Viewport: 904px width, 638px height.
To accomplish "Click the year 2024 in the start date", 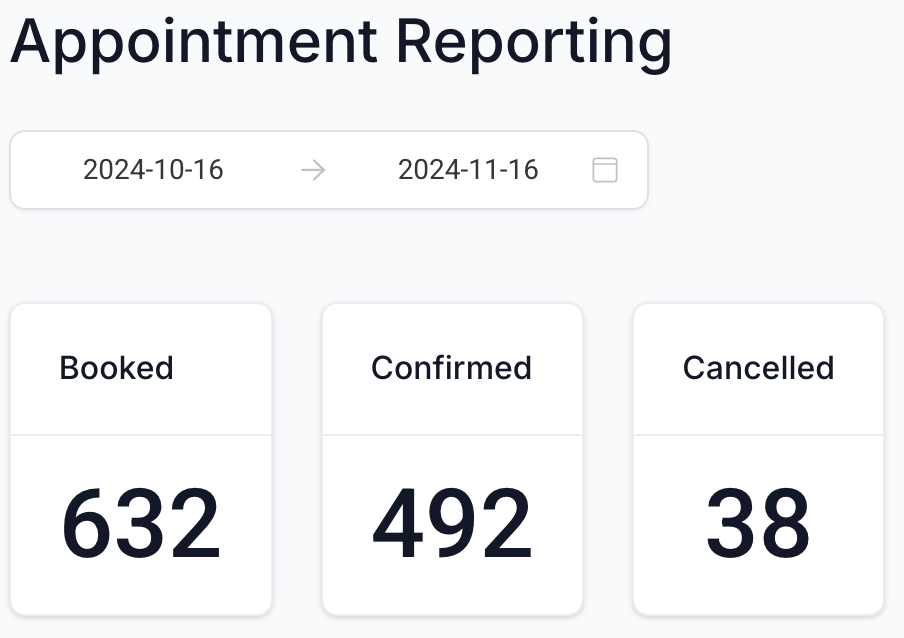I will pyautogui.click(x=112, y=170).
